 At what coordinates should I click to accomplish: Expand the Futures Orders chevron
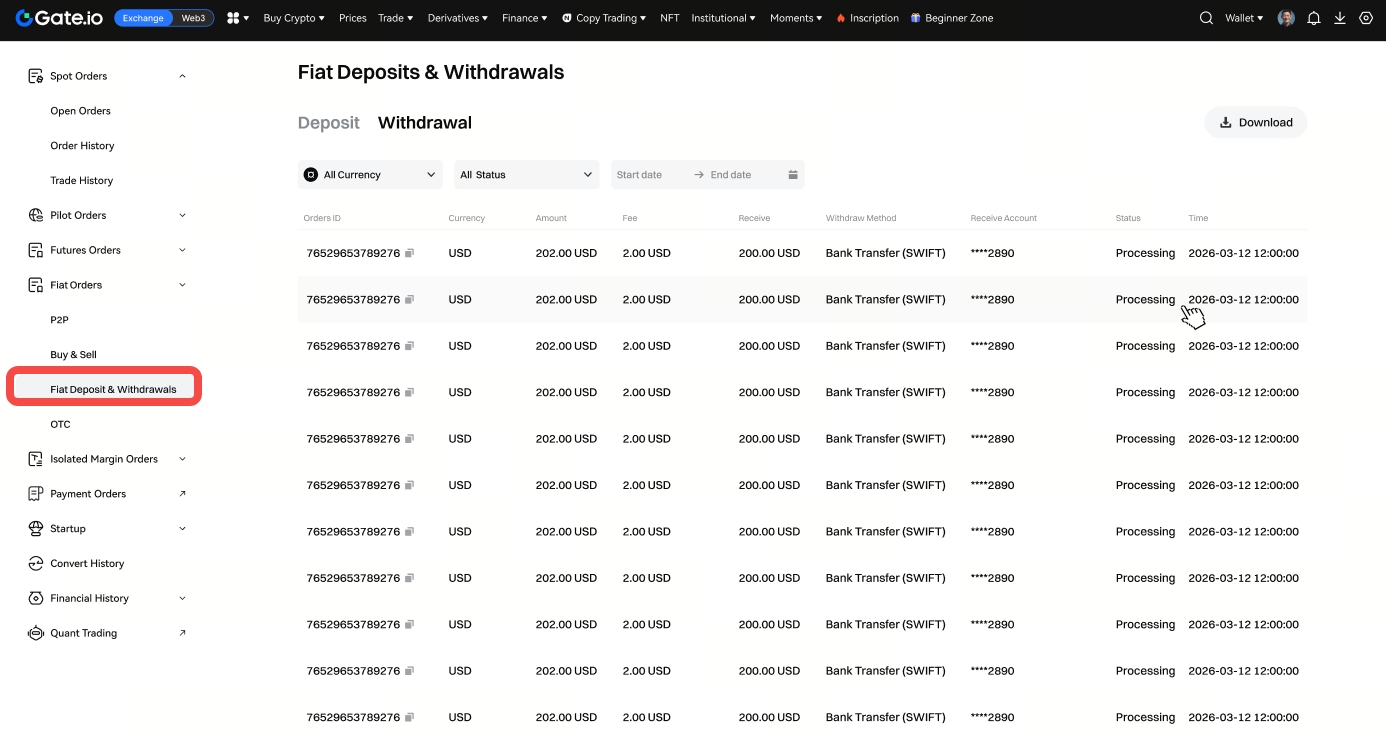tap(182, 250)
